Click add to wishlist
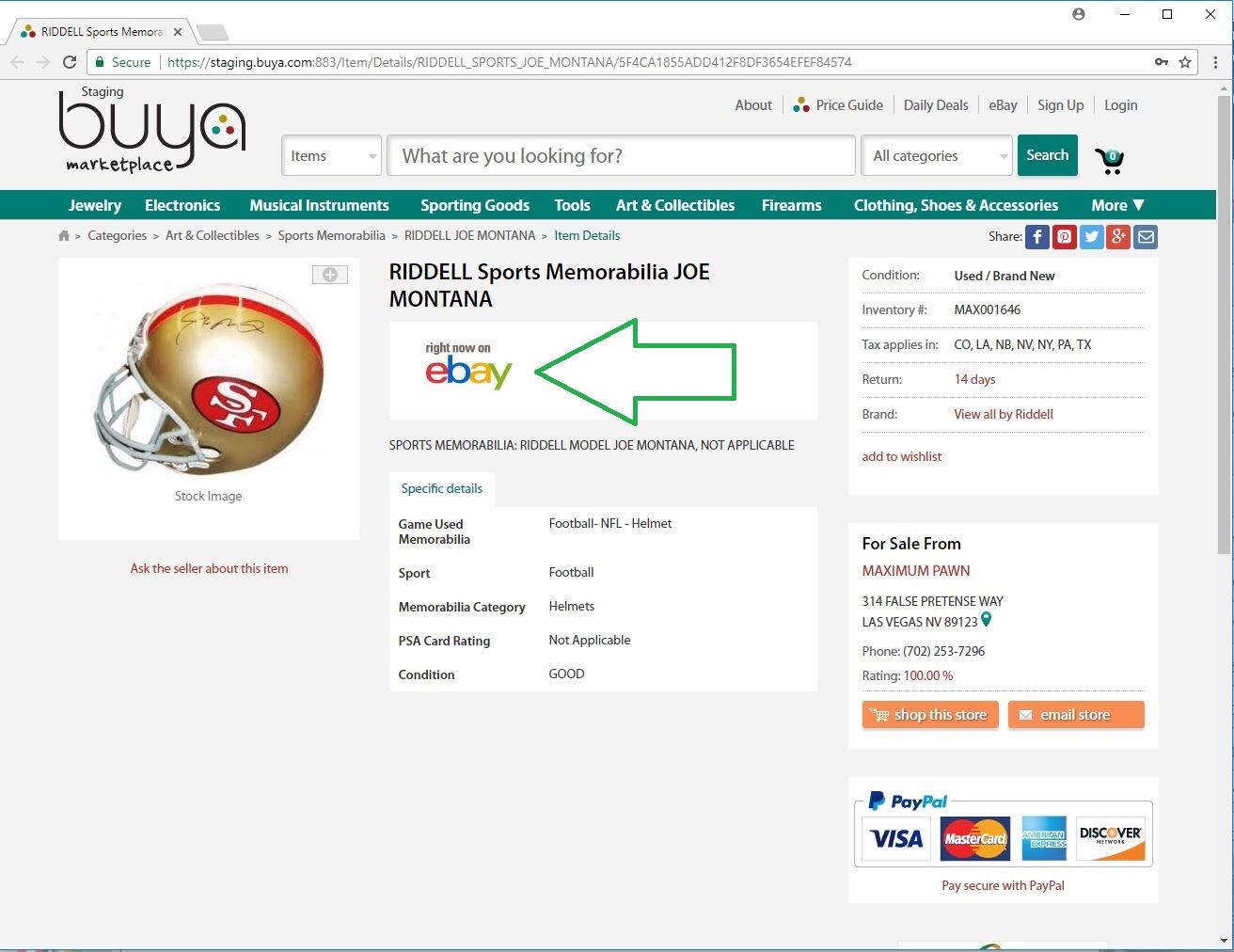Screen dimensions: 1234x952 [901, 457]
